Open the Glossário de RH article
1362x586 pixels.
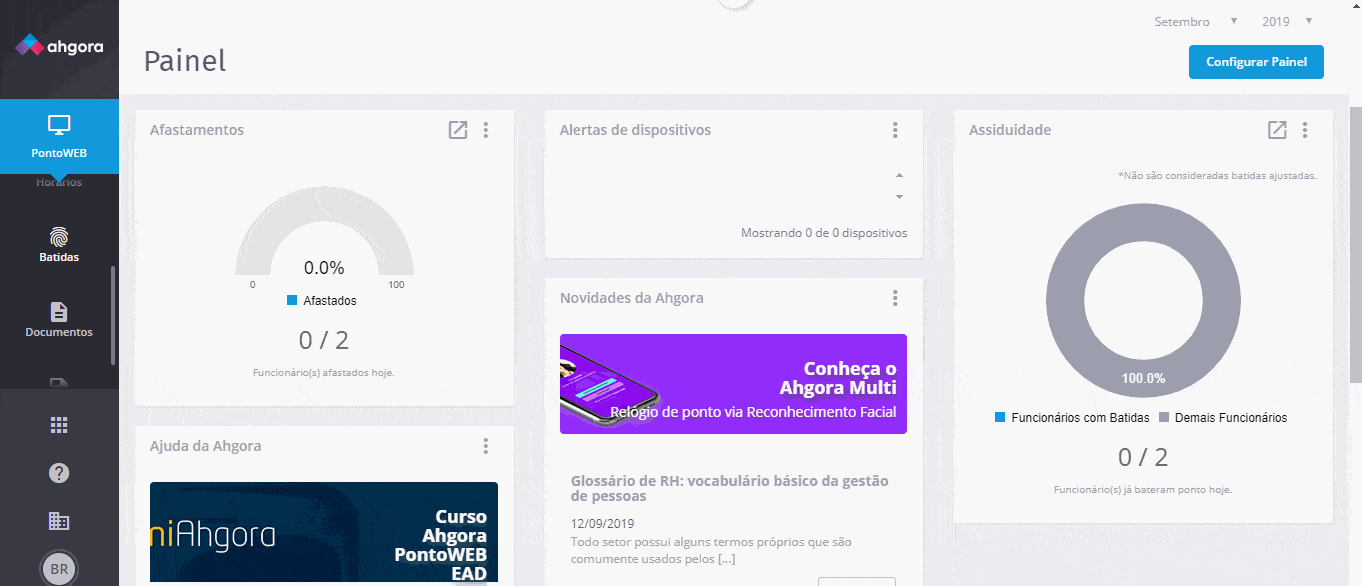(x=729, y=488)
